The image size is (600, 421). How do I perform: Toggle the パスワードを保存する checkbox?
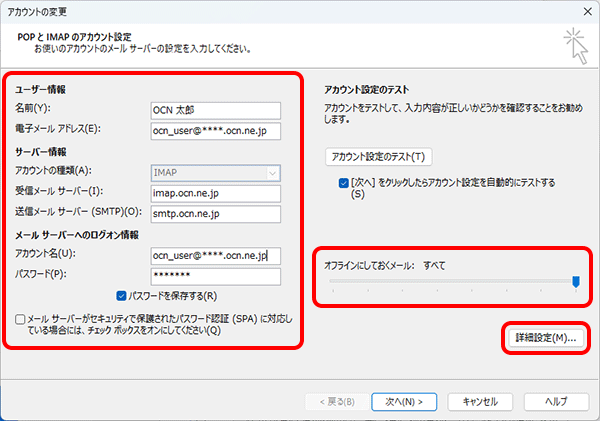122,296
